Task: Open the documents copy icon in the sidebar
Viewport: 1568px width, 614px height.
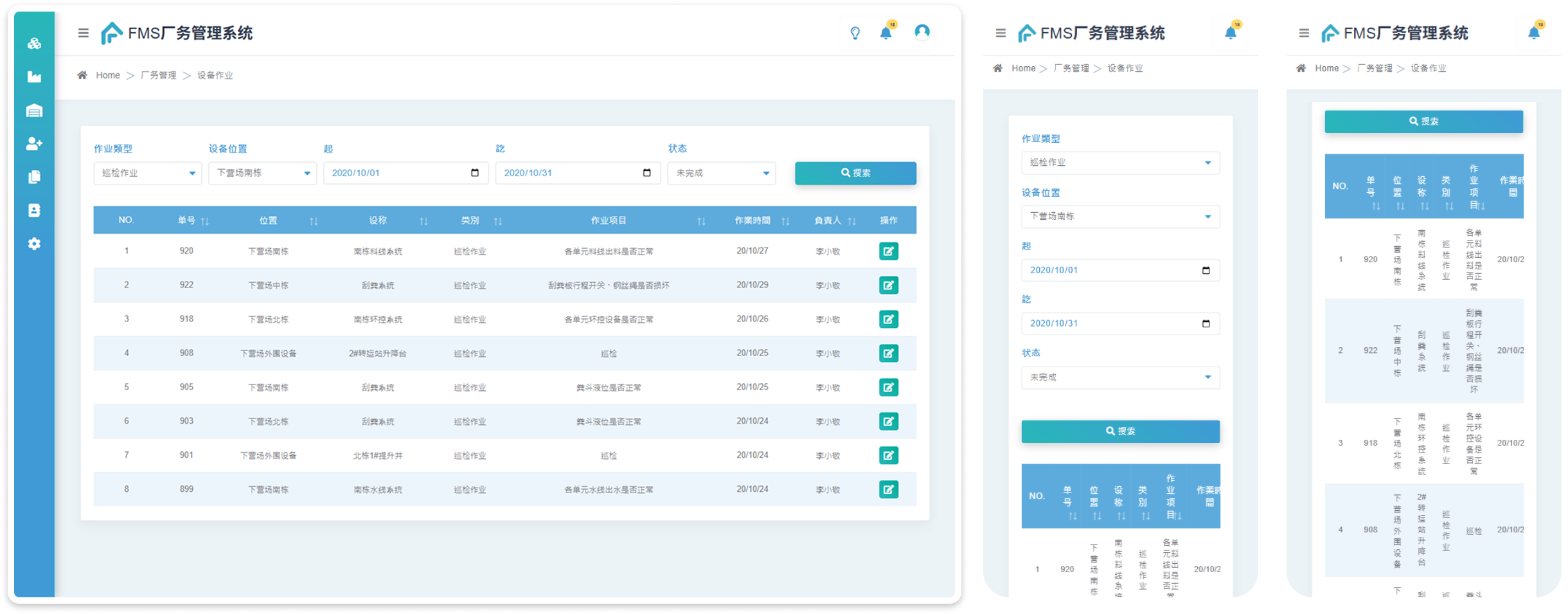Action: (x=34, y=177)
